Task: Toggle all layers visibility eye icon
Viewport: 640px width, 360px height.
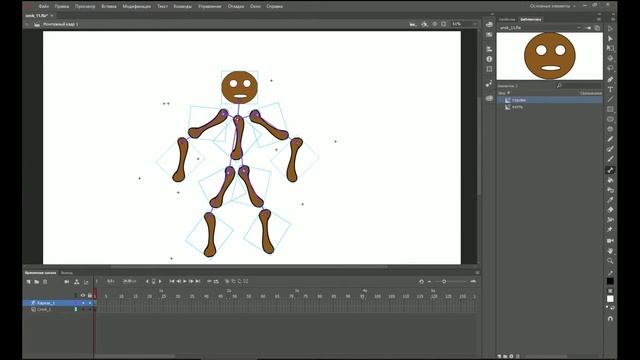Action: pyautogui.click(x=83, y=295)
